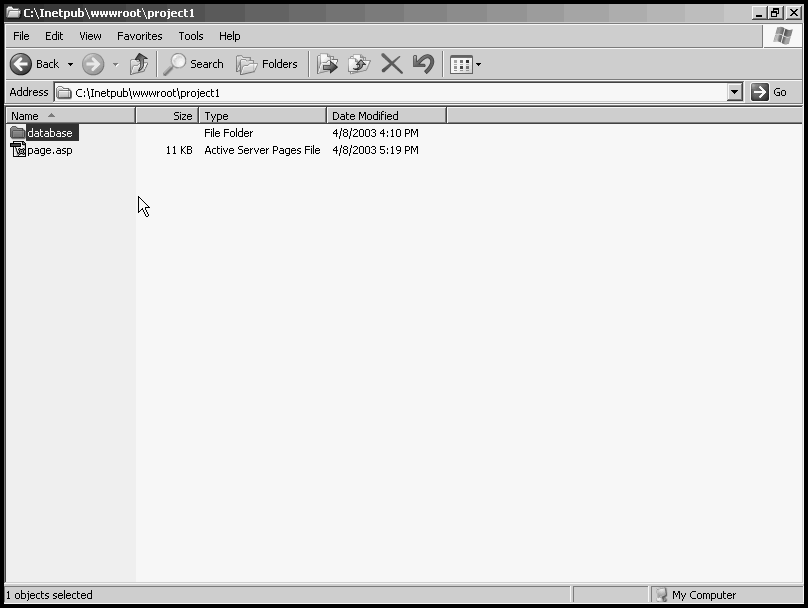808x608 pixels.
Task: Open the Search pane
Action: pos(194,64)
